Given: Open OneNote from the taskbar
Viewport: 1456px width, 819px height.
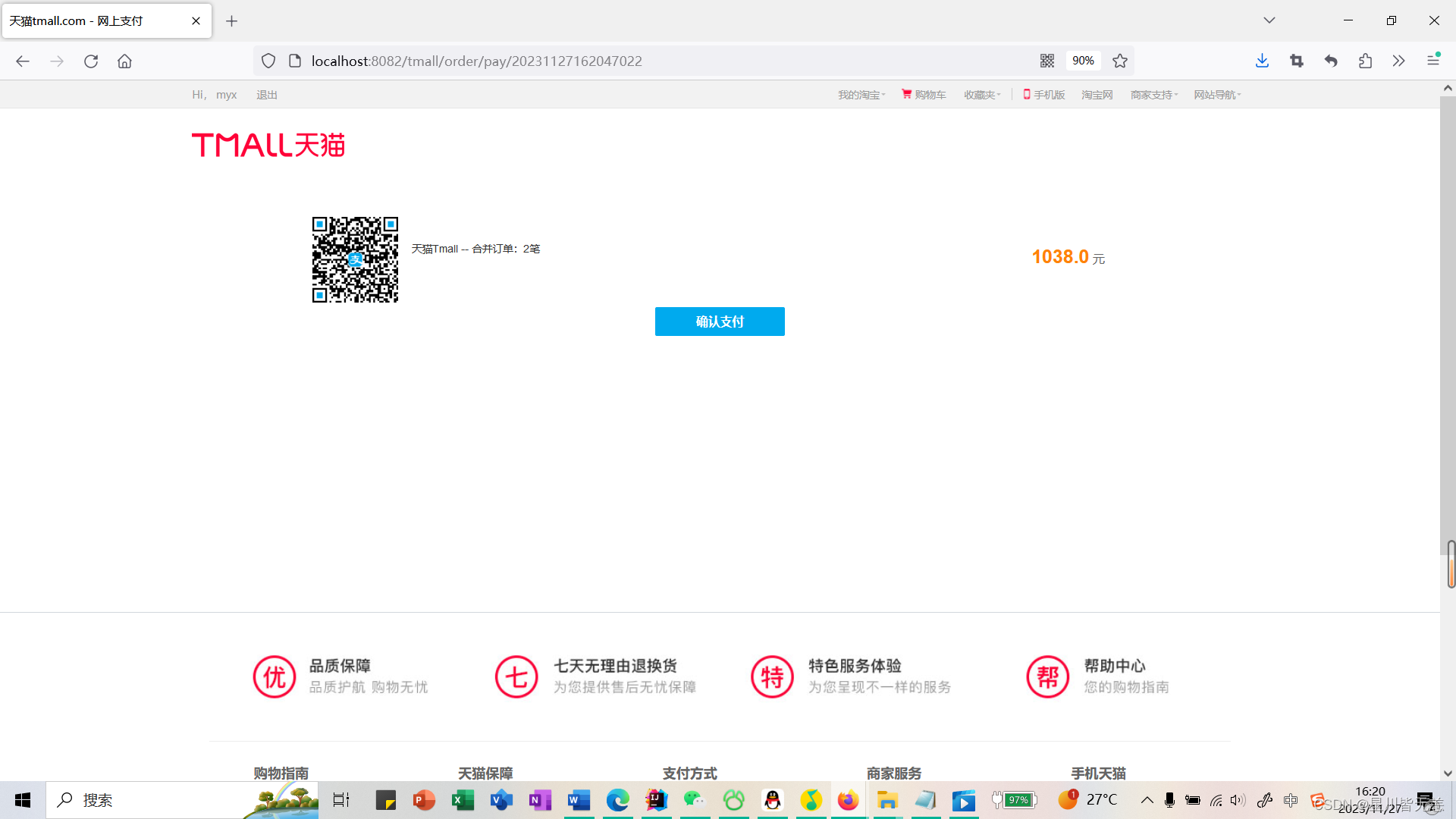Looking at the screenshot, I should (540, 800).
